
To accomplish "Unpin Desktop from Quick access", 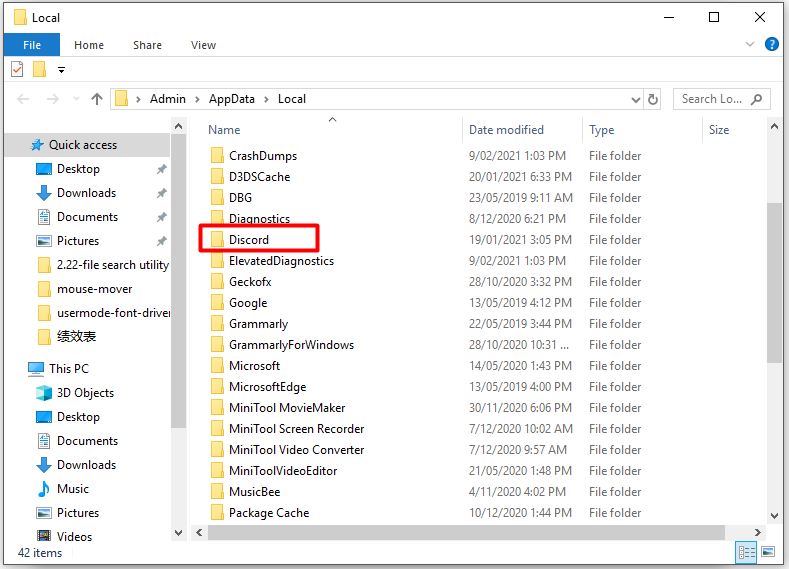I will pos(161,169).
